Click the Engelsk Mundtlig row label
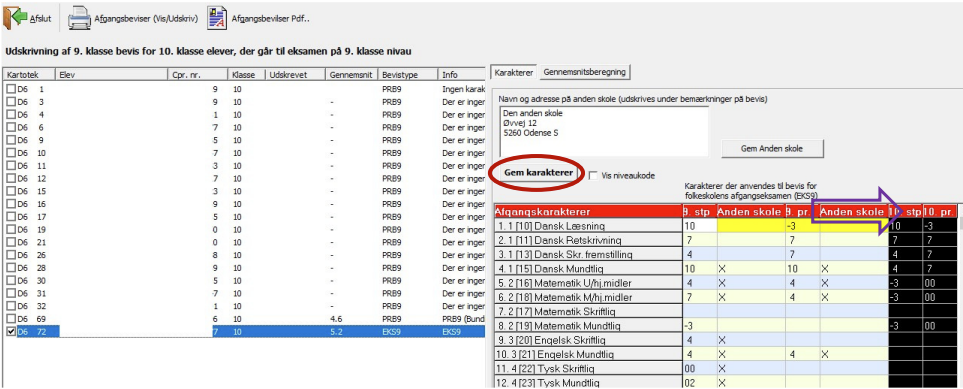 (x=588, y=355)
